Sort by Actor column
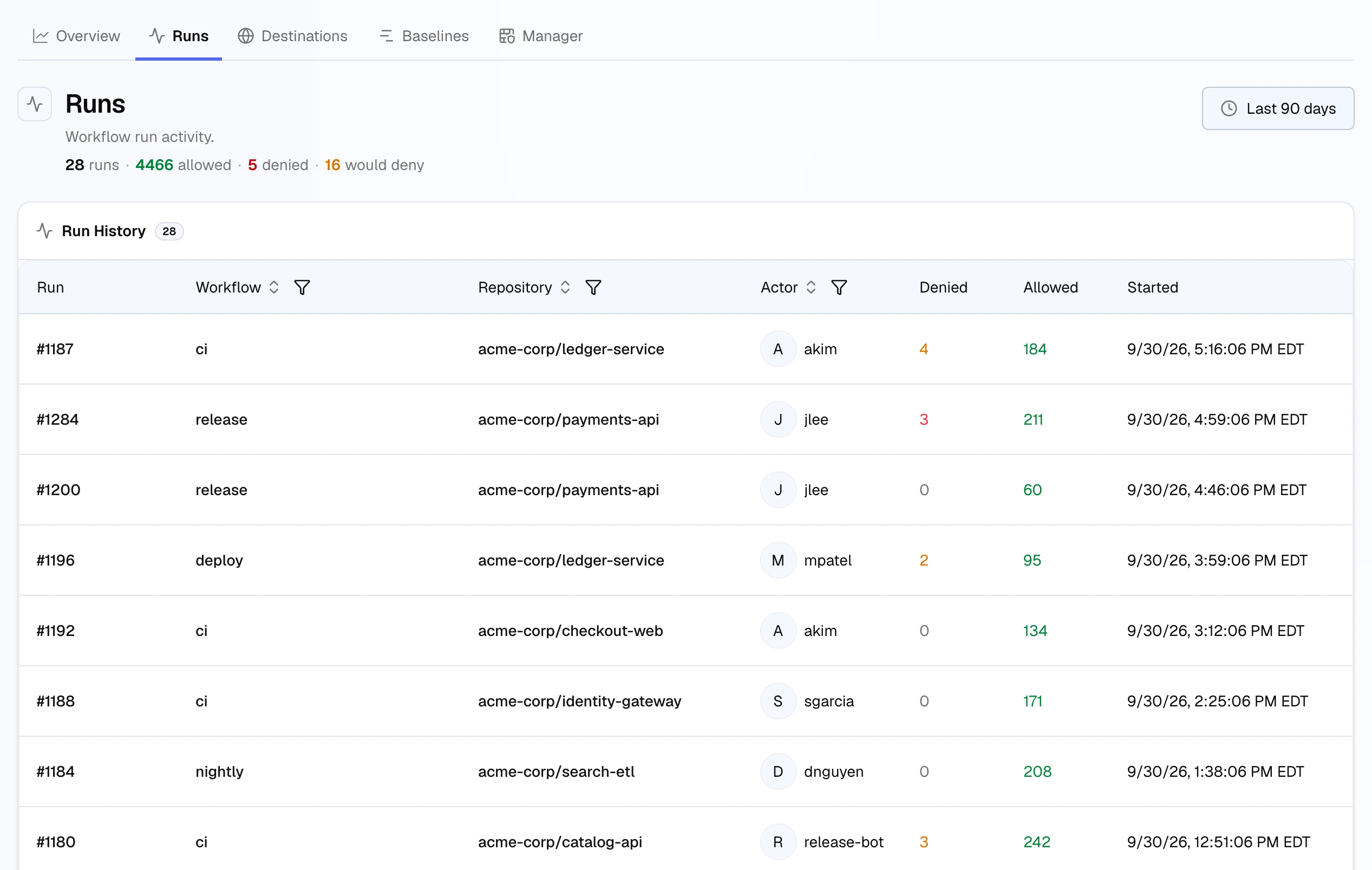The width and height of the screenshot is (1372, 870). pyautogui.click(x=811, y=287)
